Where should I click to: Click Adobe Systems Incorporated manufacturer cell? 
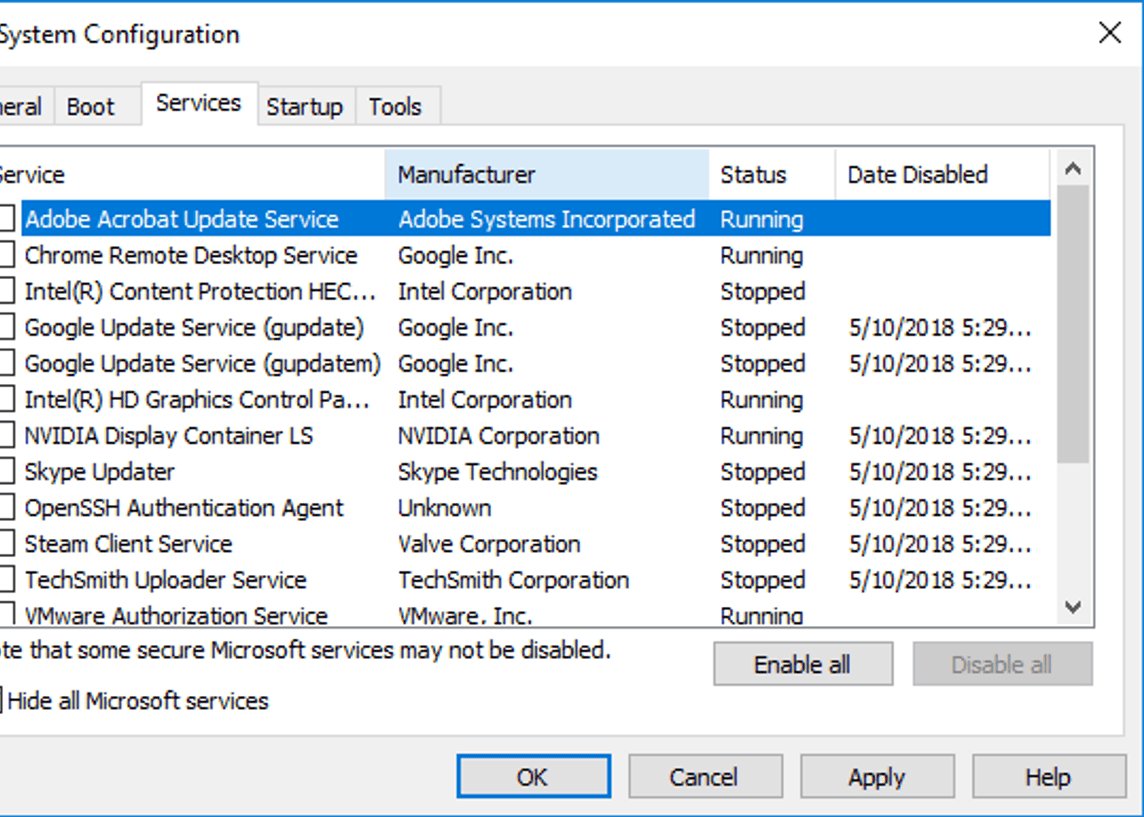tap(546, 219)
